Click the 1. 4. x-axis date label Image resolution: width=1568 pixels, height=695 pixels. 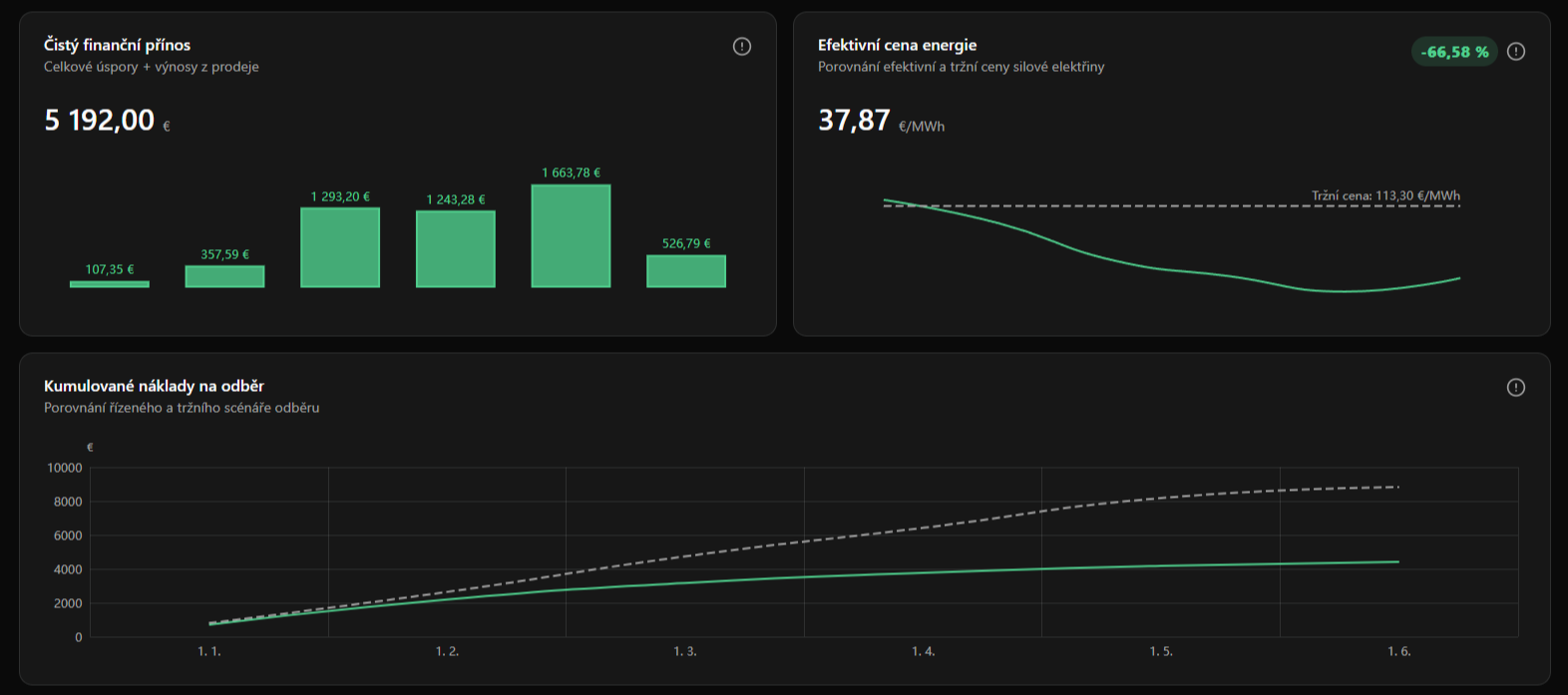point(924,651)
